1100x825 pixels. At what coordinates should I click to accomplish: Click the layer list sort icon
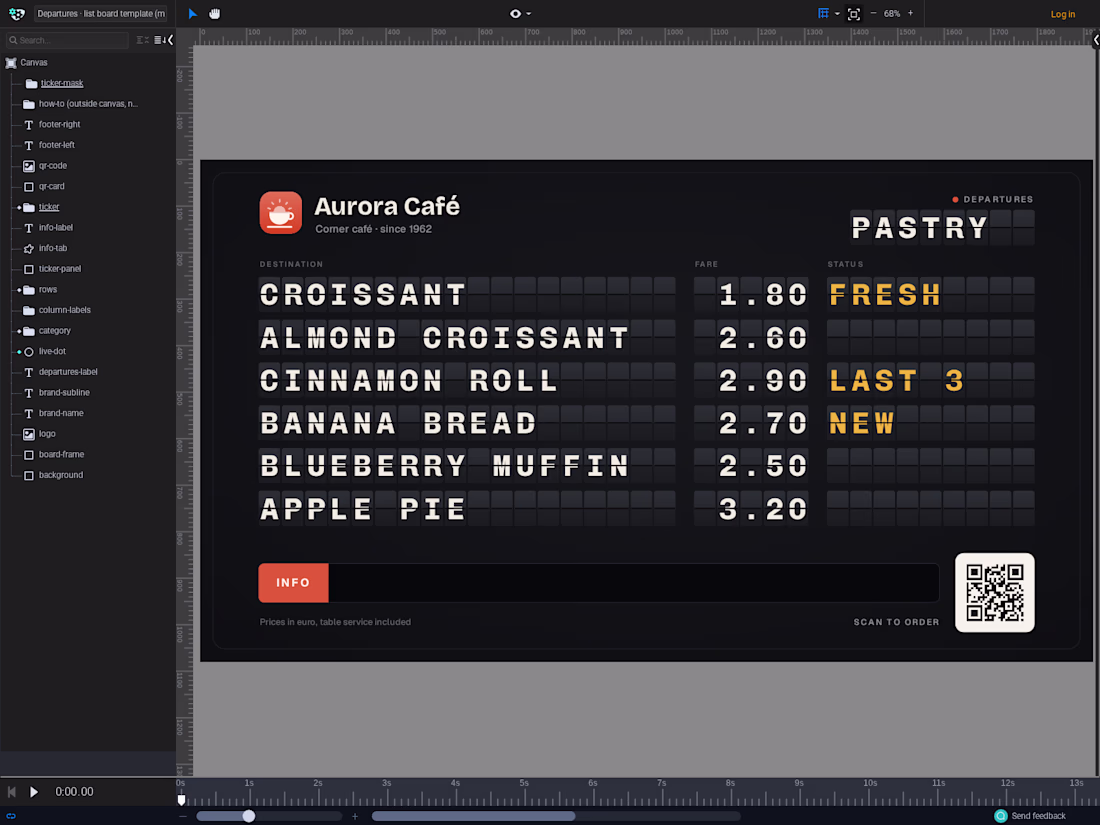[x=159, y=40]
